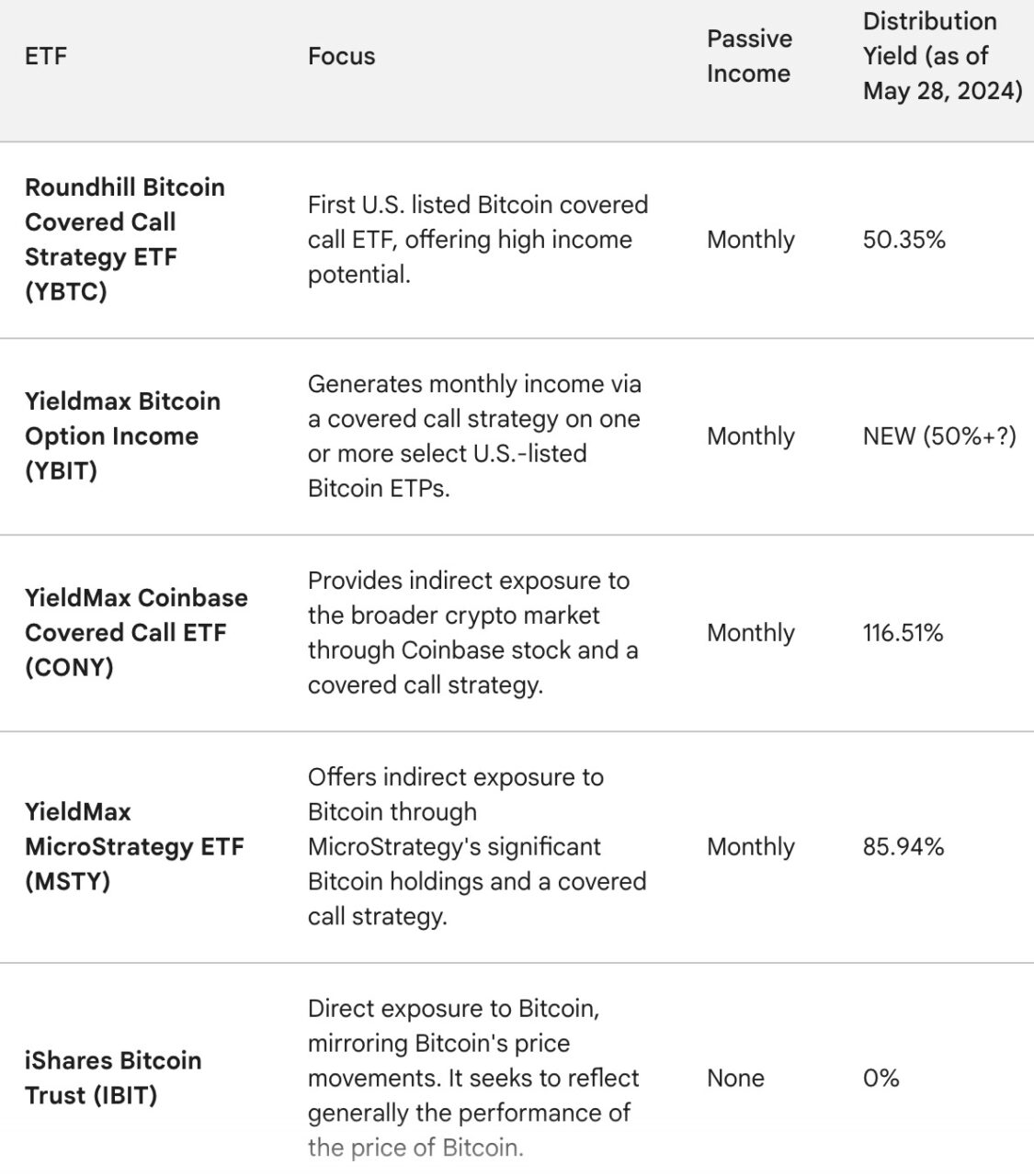Click the Focus column header
This screenshot has height=1176, width=1034.
coord(341,56)
